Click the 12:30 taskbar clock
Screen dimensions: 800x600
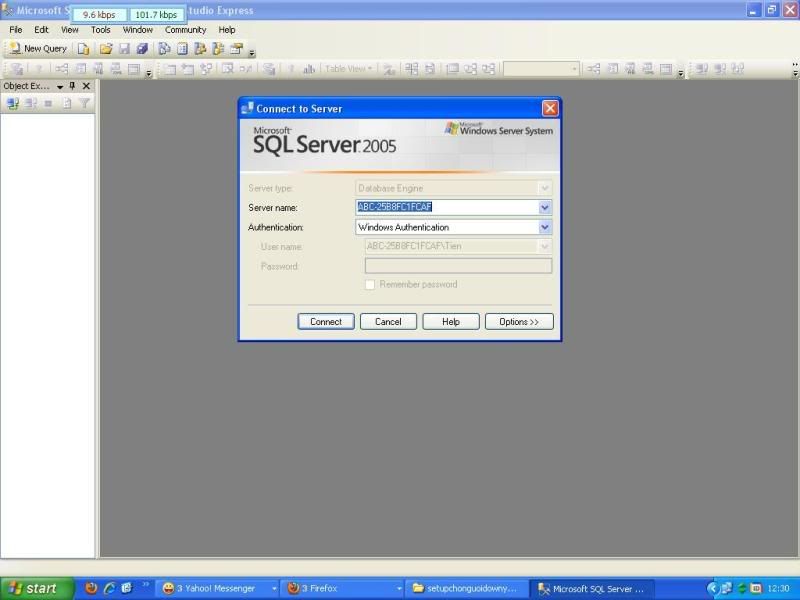pyautogui.click(x=779, y=588)
